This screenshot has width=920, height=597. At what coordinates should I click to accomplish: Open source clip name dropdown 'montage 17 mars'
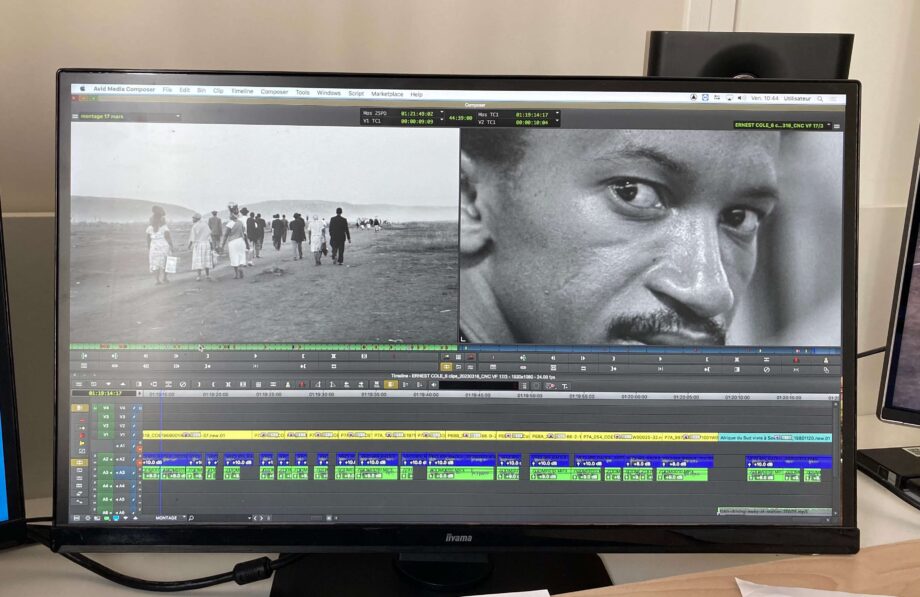coord(128,116)
